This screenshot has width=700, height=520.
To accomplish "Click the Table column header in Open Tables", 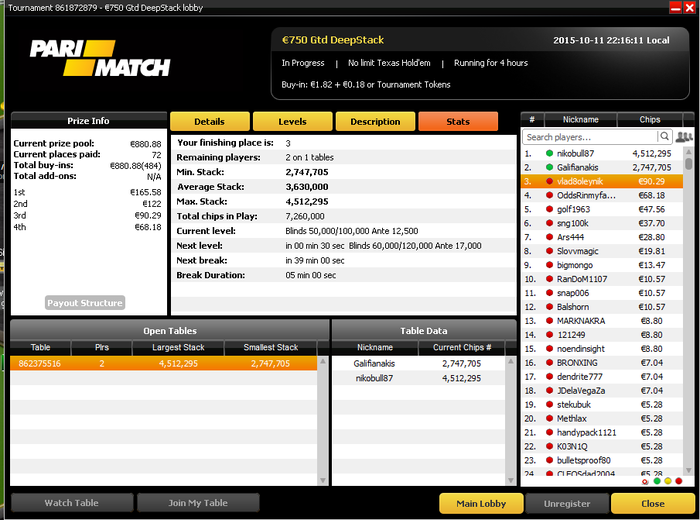I will [41, 347].
